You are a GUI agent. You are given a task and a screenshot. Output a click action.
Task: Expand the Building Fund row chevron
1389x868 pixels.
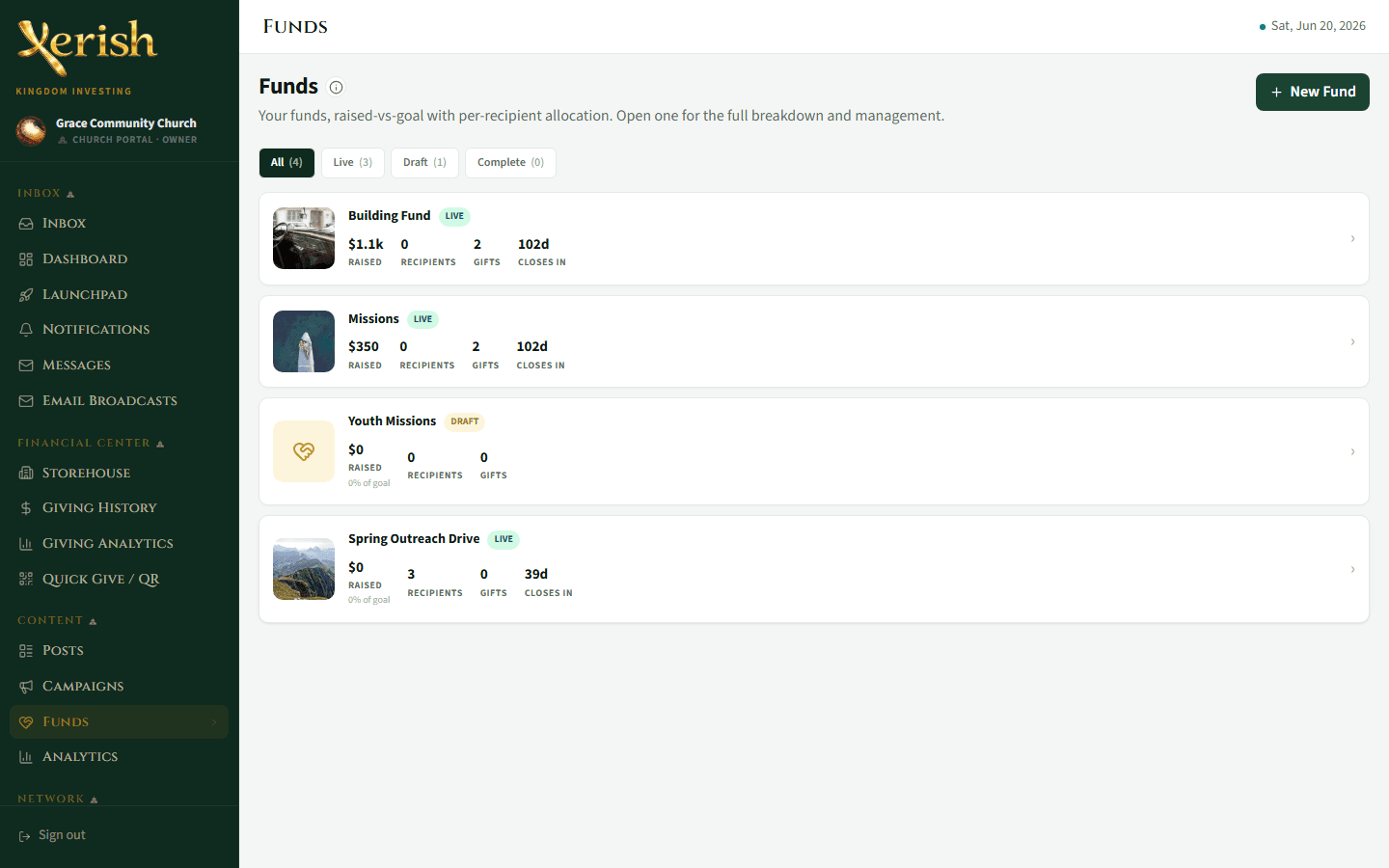click(x=1352, y=238)
